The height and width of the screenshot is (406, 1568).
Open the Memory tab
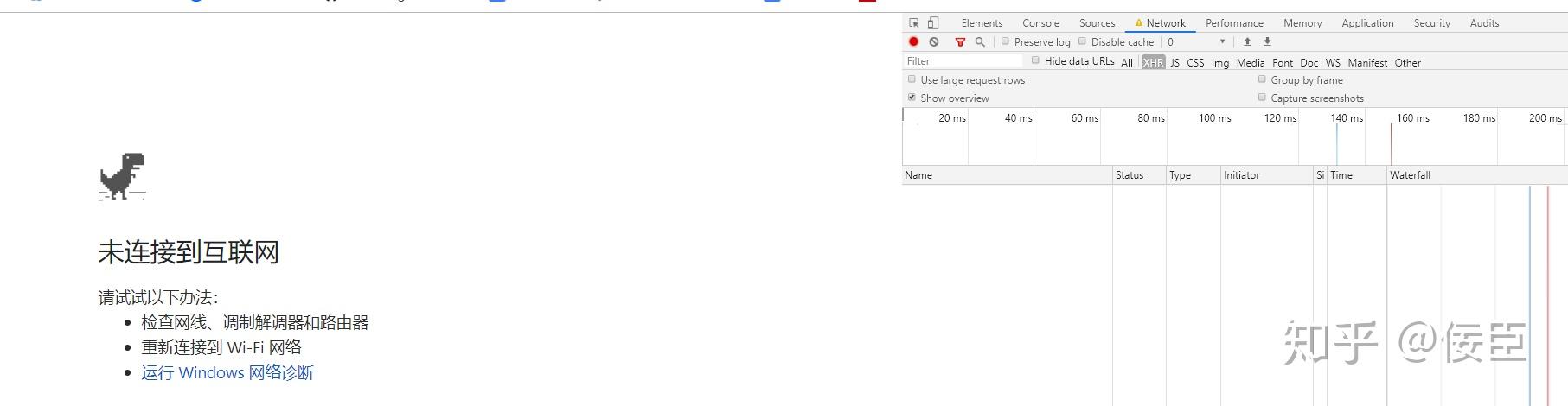tap(1302, 23)
